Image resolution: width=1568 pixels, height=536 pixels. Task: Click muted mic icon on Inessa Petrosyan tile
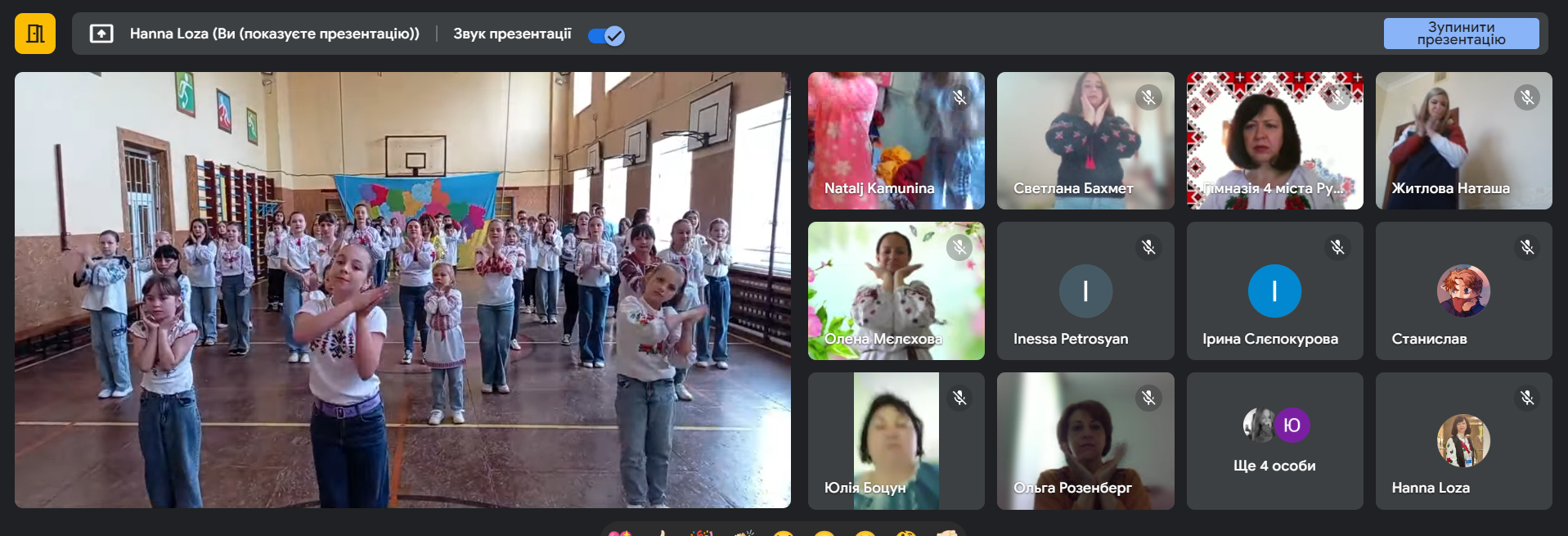tap(1148, 247)
